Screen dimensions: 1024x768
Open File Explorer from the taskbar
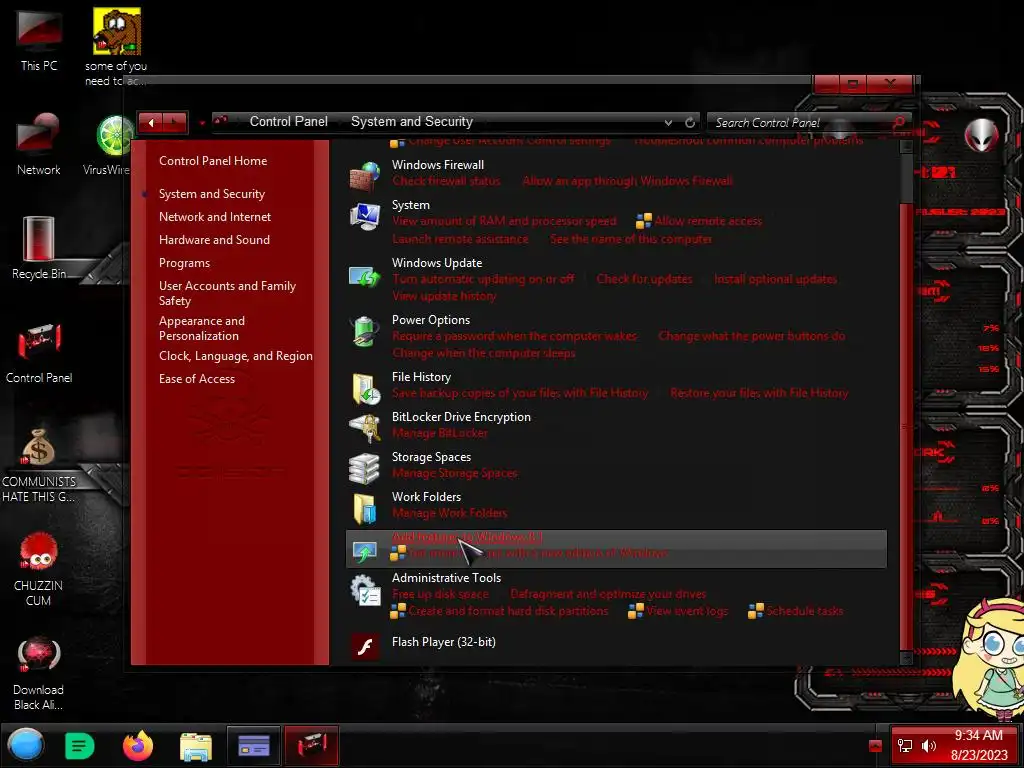click(x=195, y=746)
